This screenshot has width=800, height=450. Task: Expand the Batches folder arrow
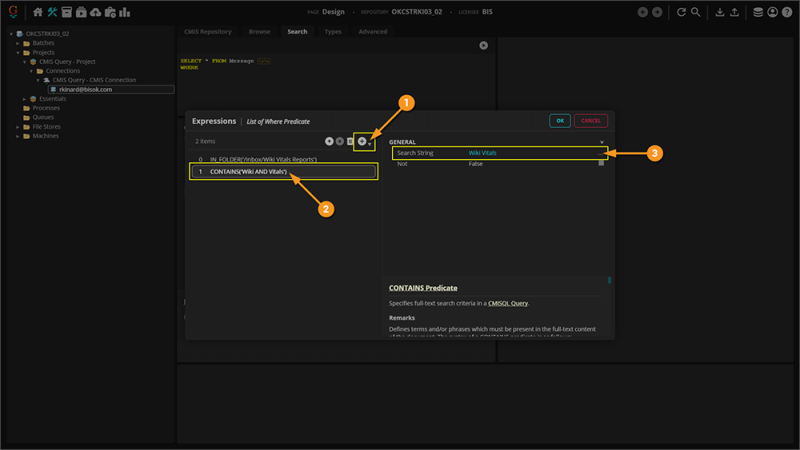tap(18, 43)
